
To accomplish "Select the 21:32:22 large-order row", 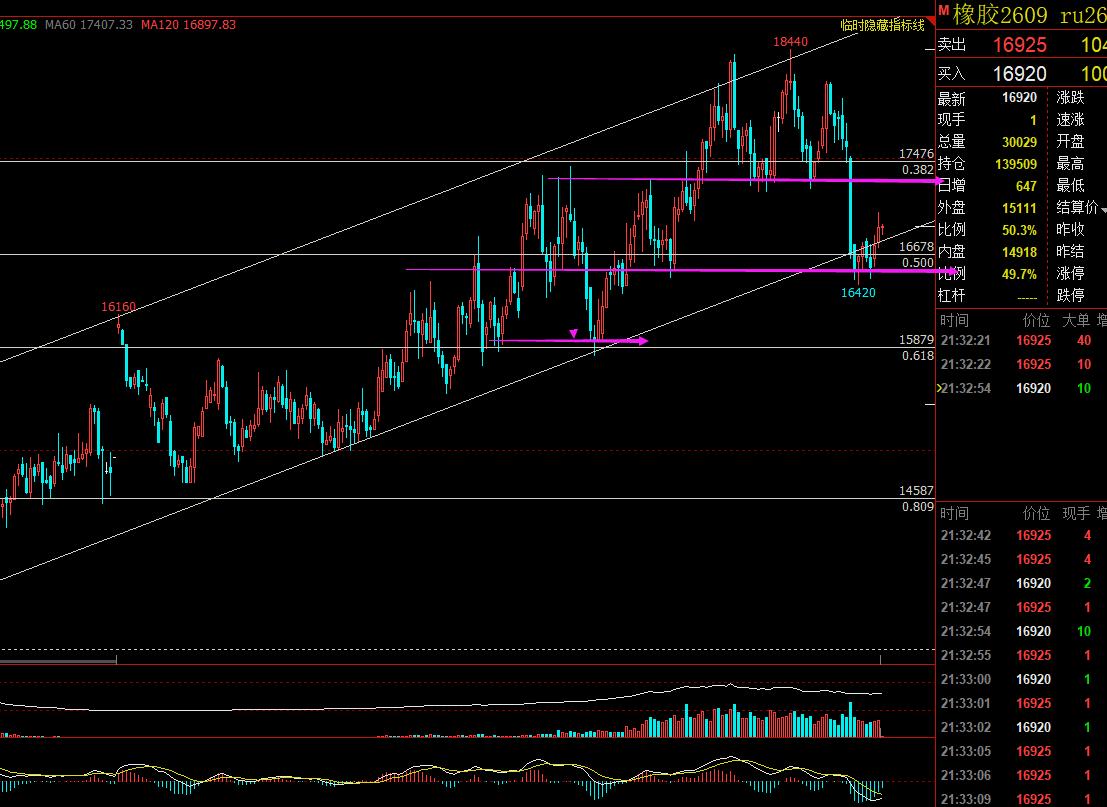I will pyautogui.click(x=1022, y=364).
